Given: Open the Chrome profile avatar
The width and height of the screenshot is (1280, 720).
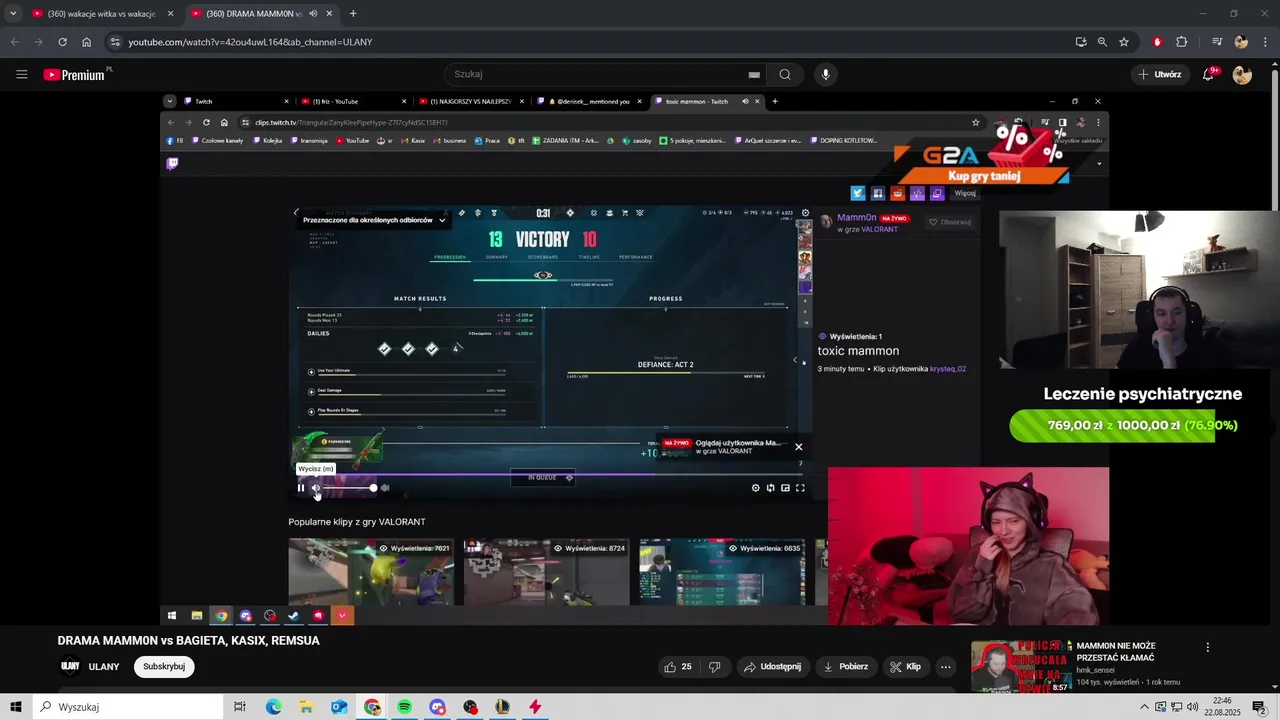Looking at the screenshot, I should [x=1241, y=42].
